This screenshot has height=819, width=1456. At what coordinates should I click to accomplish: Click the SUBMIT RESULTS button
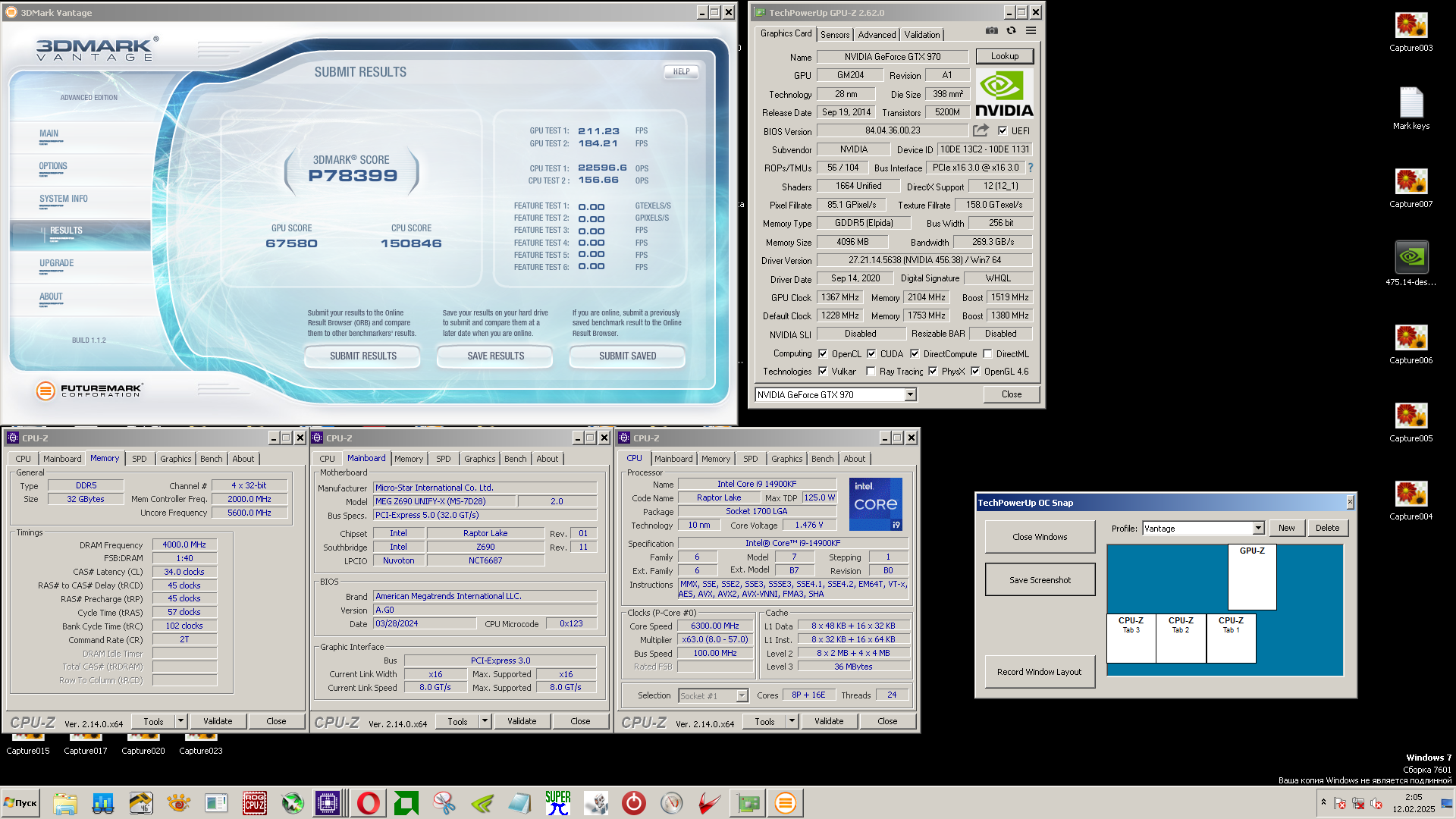(x=362, y=356)
